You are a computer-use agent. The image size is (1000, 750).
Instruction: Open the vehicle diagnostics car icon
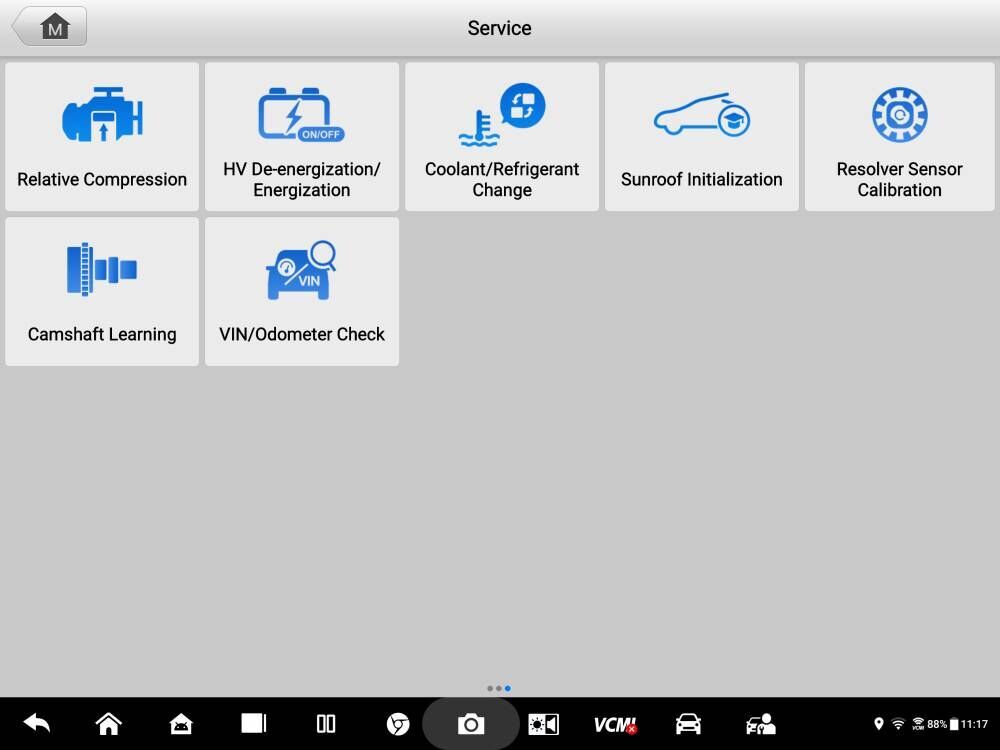688,724
